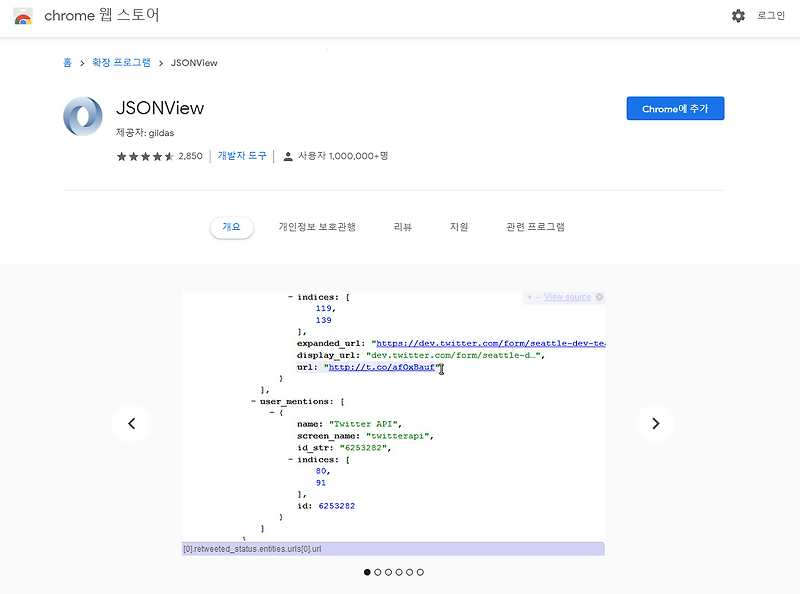Screen dimensions: 800x594
Task: Click the provider gildas link
Action: point(164,132)
